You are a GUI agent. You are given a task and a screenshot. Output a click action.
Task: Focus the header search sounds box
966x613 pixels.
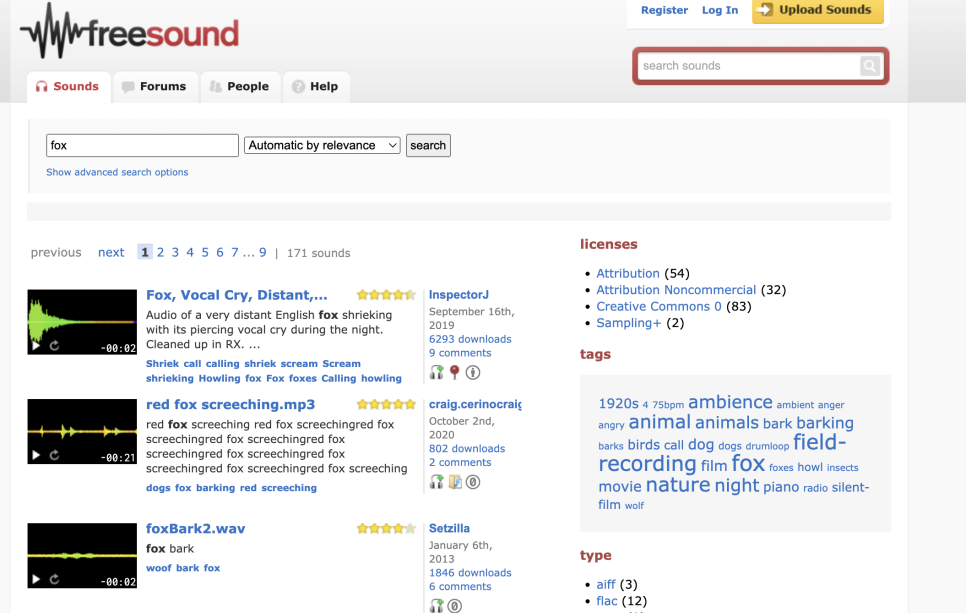click(x=748, y=66)
